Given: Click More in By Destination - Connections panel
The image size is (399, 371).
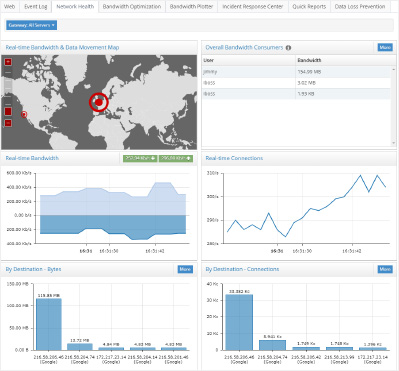Looking at the screenshot, I should click(385, 269).
